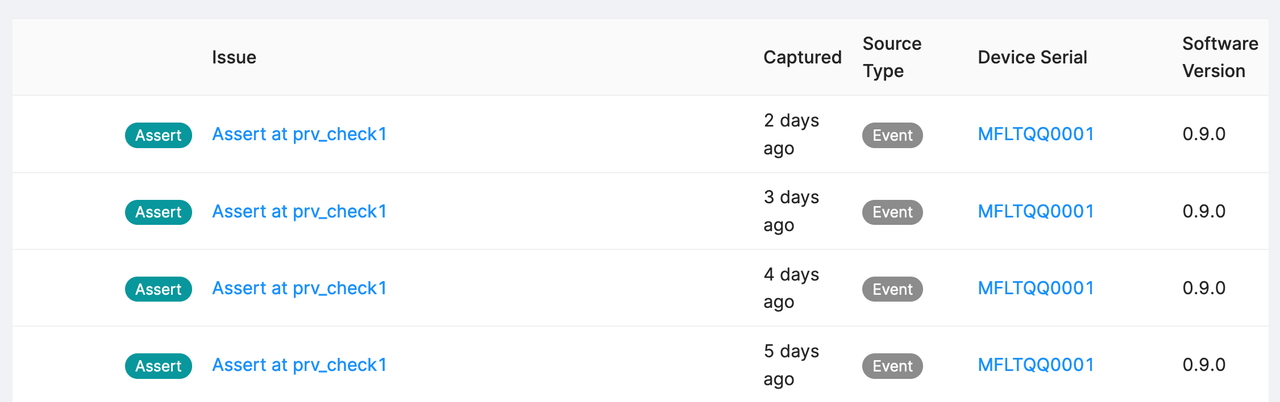
Task: Click Assert badge in the 3 days ago row
Action: click(158, 212)
